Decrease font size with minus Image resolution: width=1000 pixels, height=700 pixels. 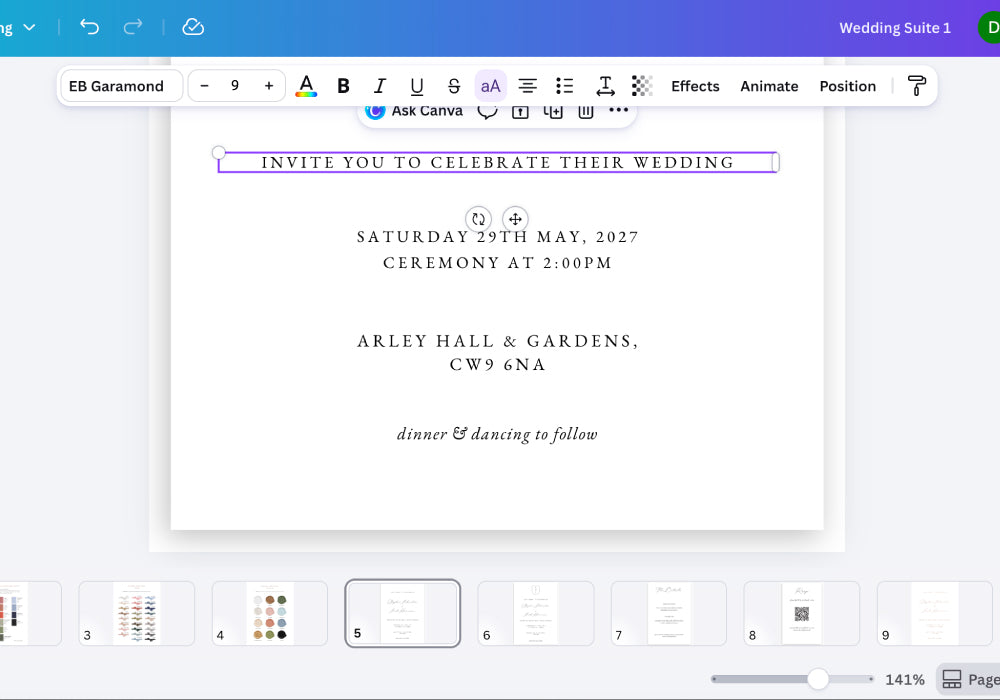[x=204, y=86]
